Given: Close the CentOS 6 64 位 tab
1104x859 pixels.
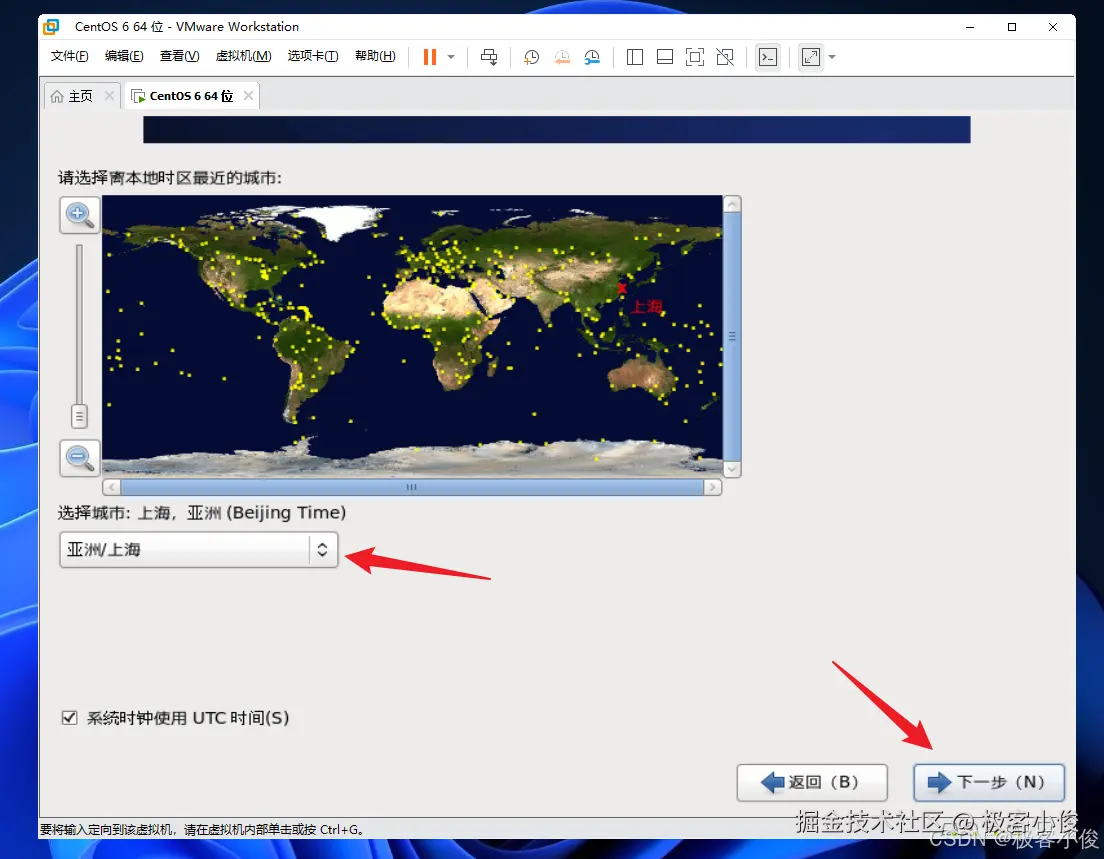Looking at the screenshot, I should [249, 96].
